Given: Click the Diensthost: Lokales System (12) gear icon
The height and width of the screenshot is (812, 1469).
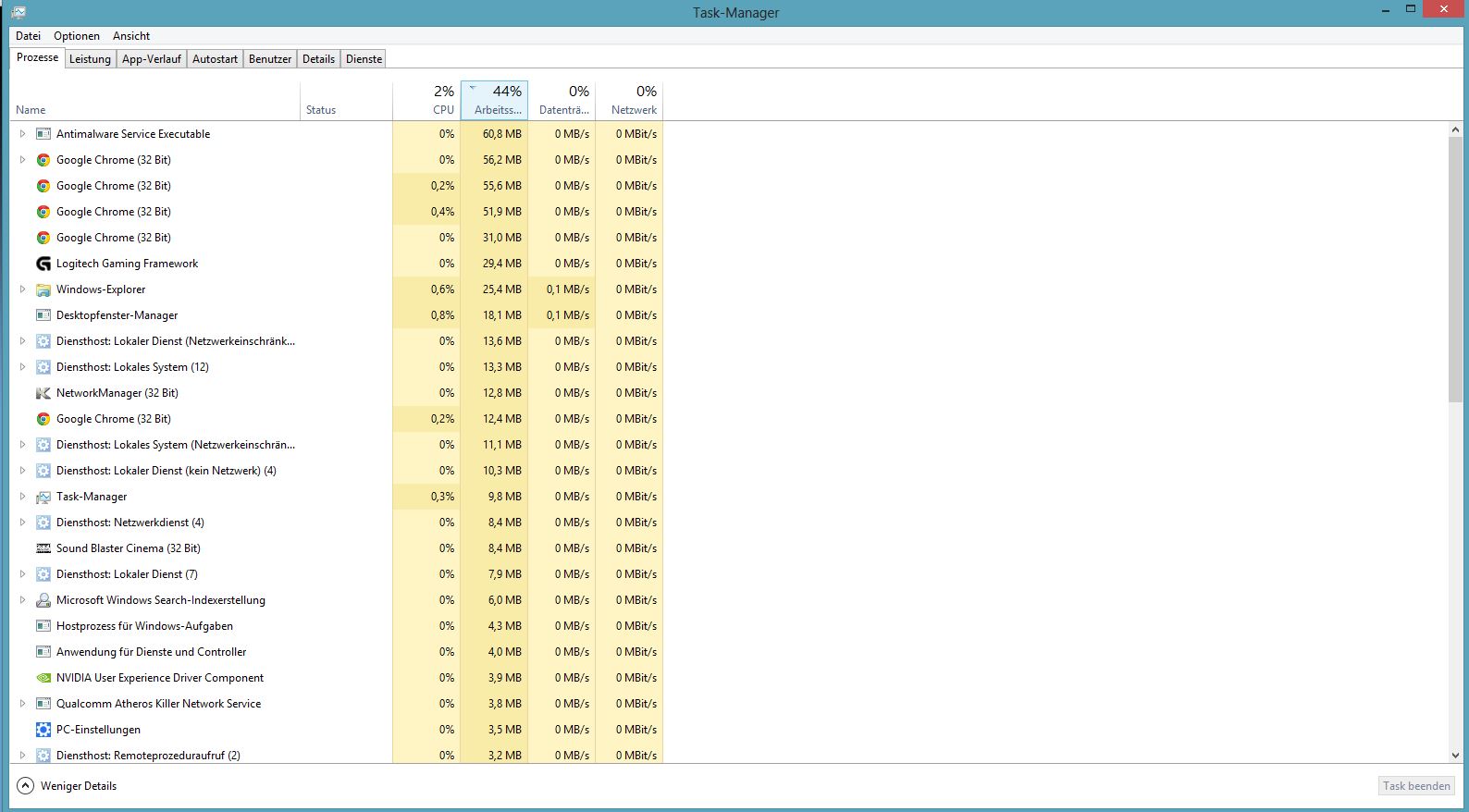Looking at the screenshot, I should tap(43, 367).
